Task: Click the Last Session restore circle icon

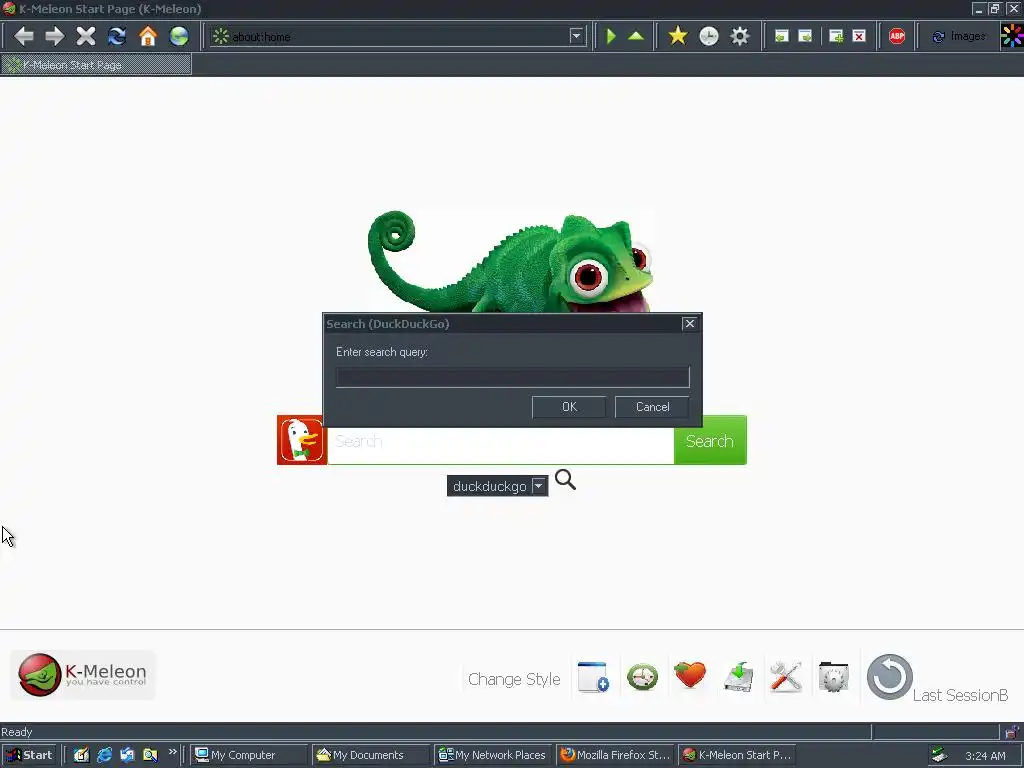Action: (x=889, y=677)
